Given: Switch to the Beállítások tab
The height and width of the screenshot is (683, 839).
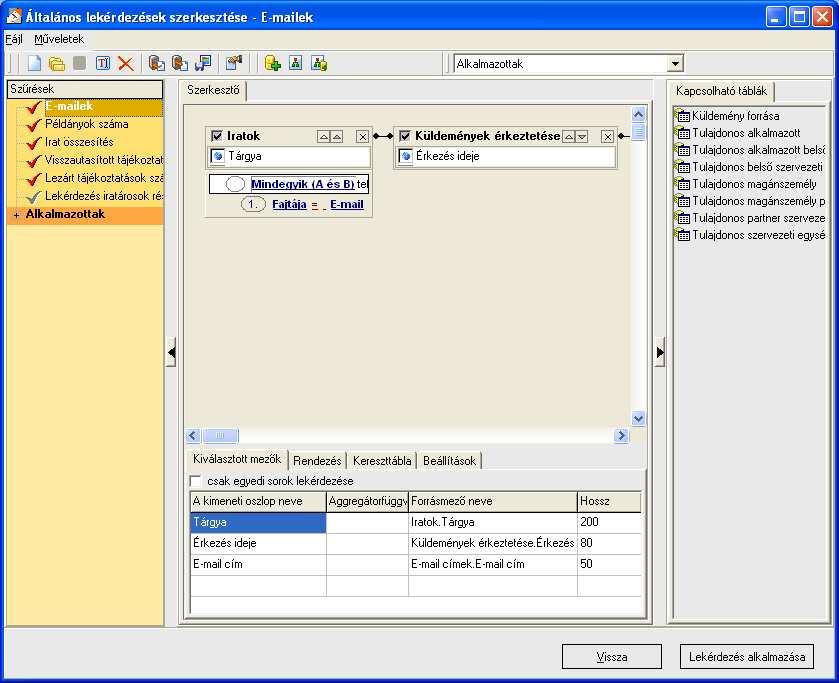Looking at the screenshot, I should pos(449,460).
